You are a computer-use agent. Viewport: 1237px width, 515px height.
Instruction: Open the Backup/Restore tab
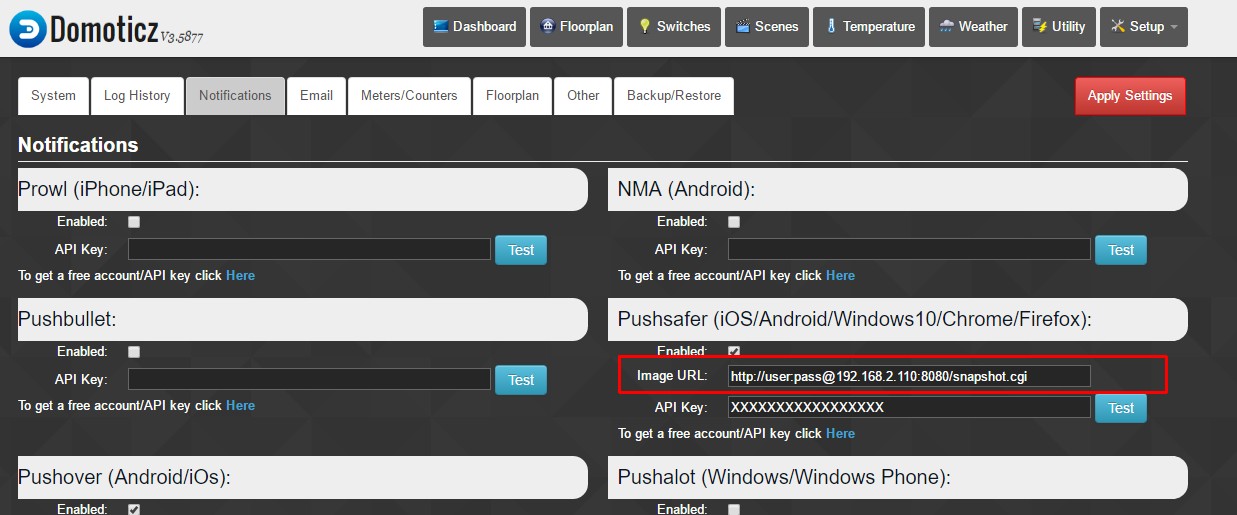point(674,96)
